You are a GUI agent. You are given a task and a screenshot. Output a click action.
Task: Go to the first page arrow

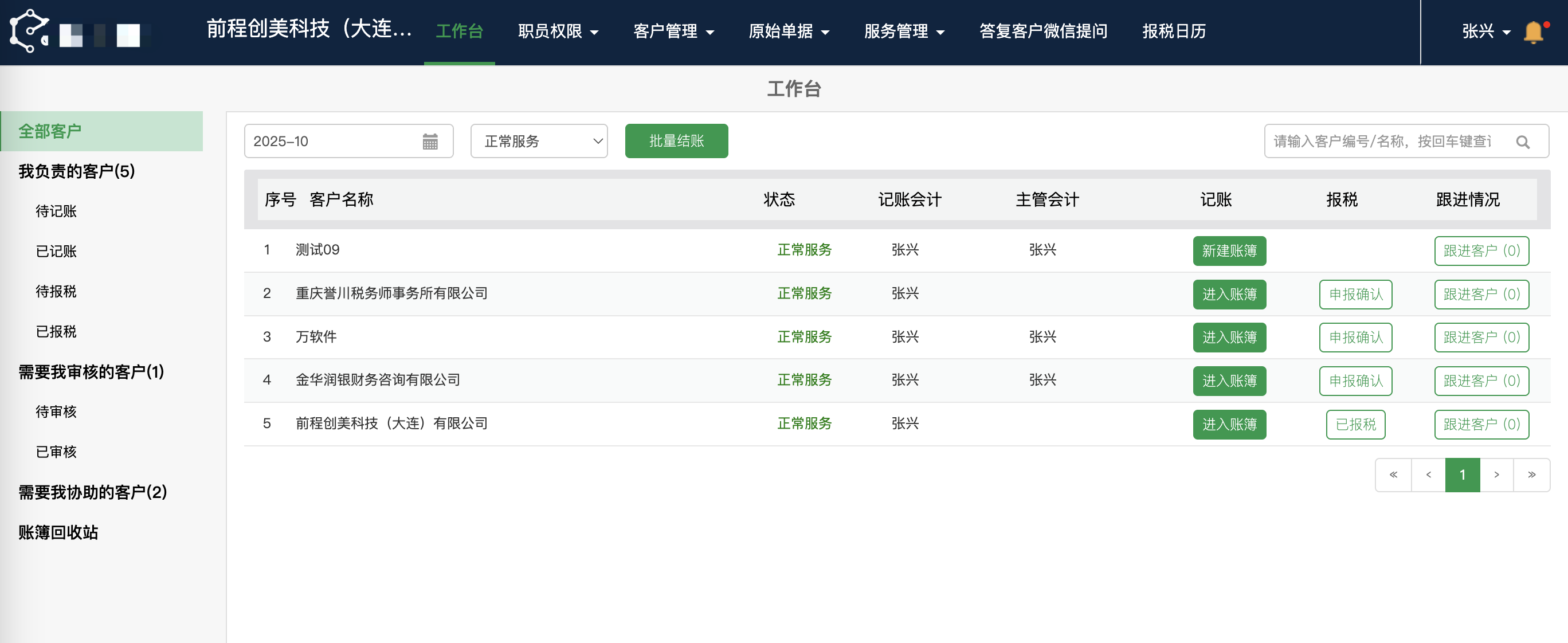pyautogui.click(x=1393, y=475)
